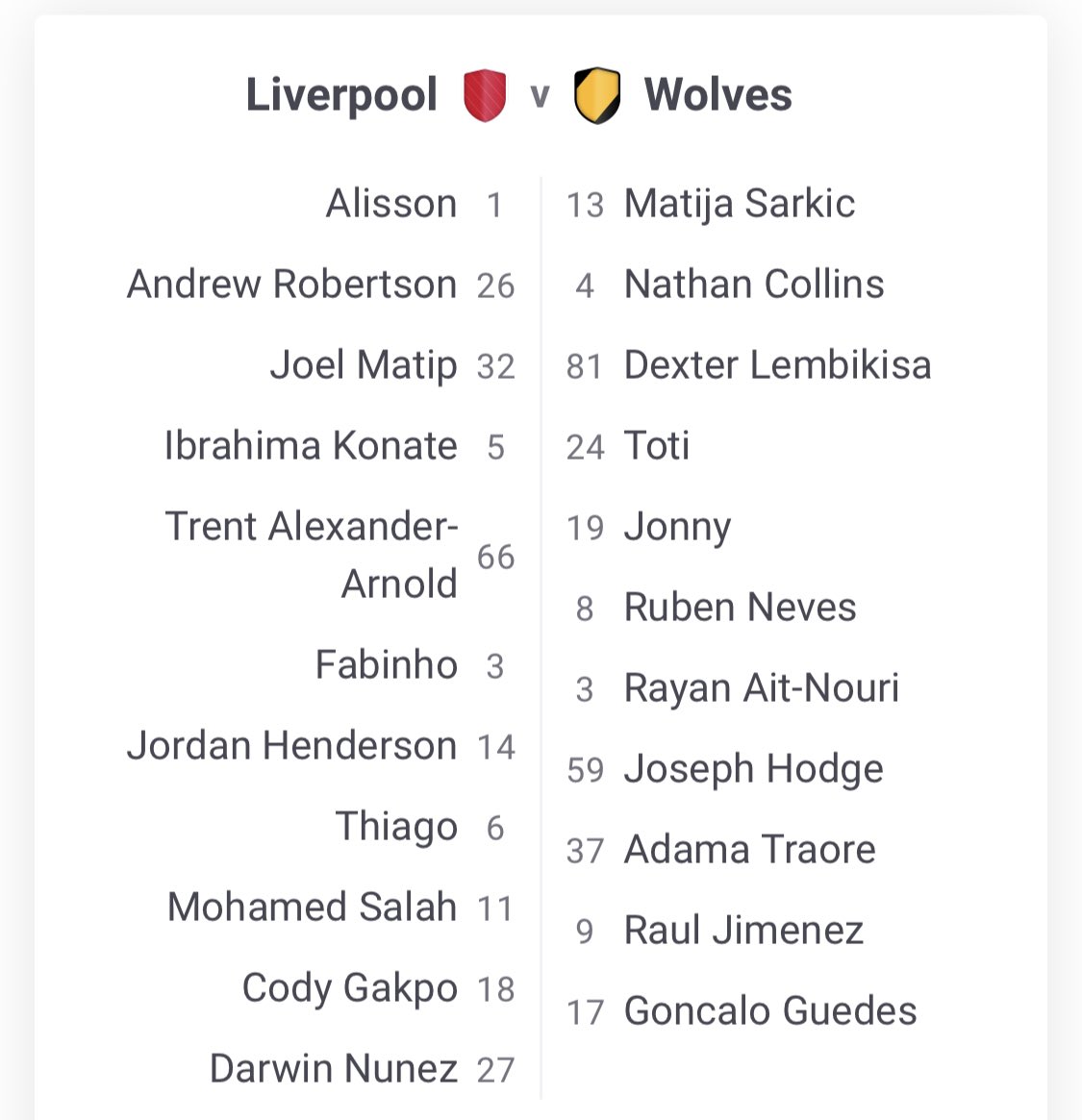Click the yellow Wolves shield crest
Screen dimensions: 1082x1120
596,95
